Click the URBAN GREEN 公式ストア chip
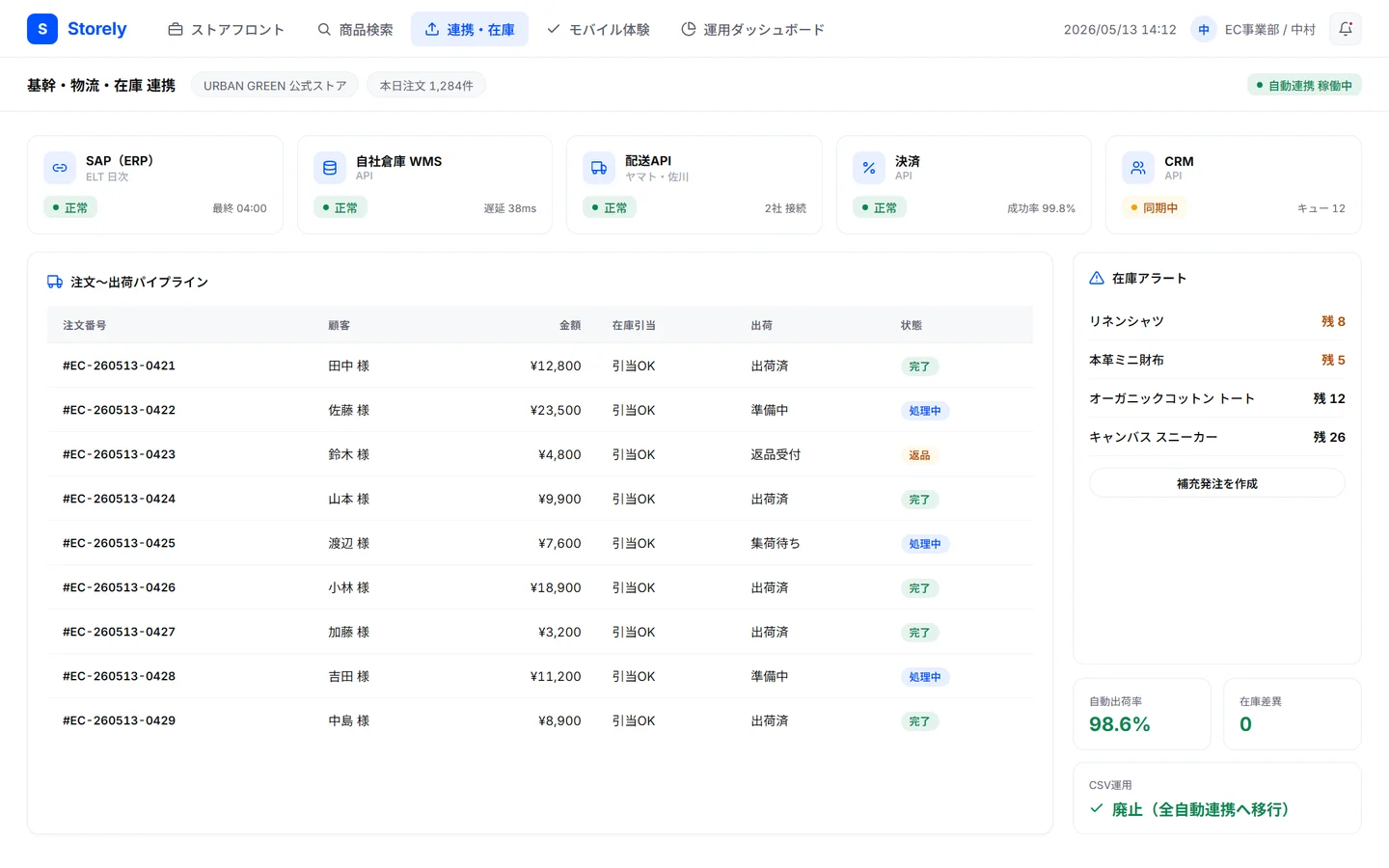This screenshot has width=1389, height=868. pyautogui.click(x=275, y=85)
